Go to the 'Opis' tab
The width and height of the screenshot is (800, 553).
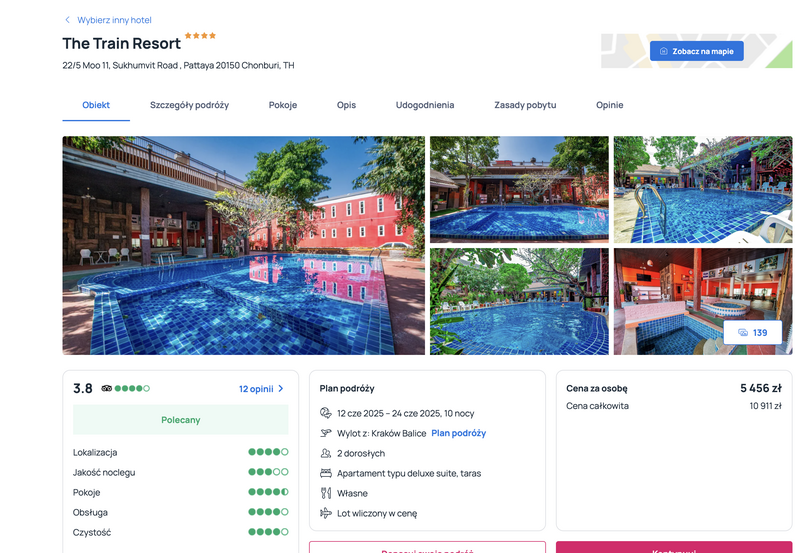pyautogui.click(x=346, y=105)
